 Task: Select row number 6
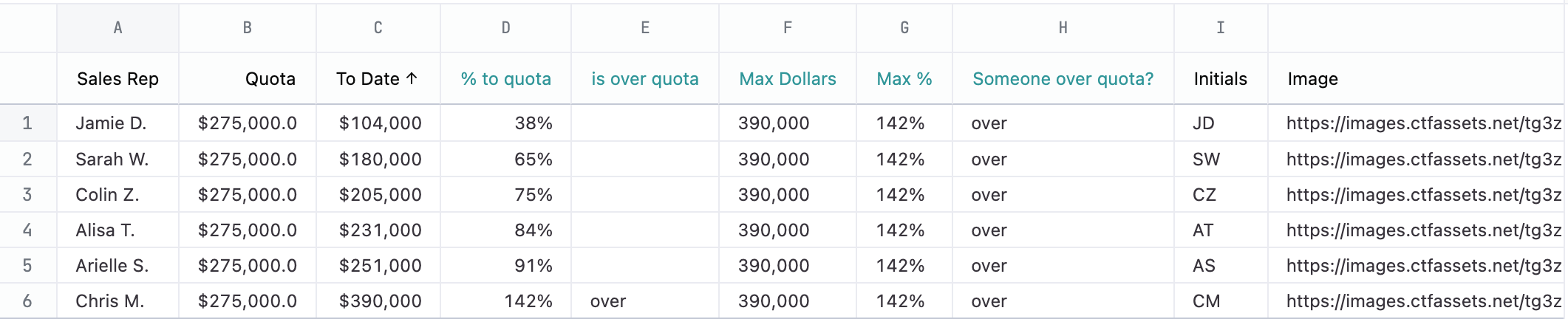(28, 301)
